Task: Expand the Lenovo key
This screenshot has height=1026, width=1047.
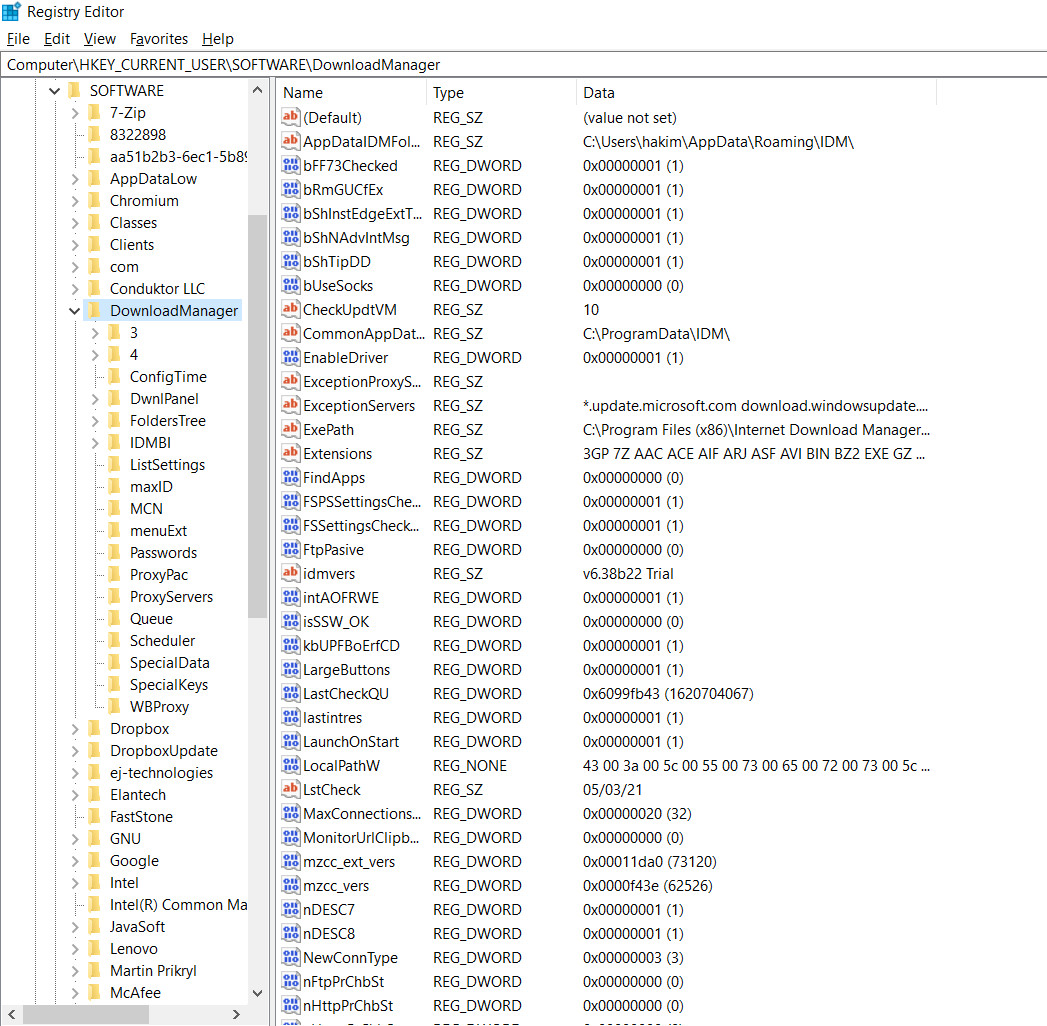Action: coord(75,949)
